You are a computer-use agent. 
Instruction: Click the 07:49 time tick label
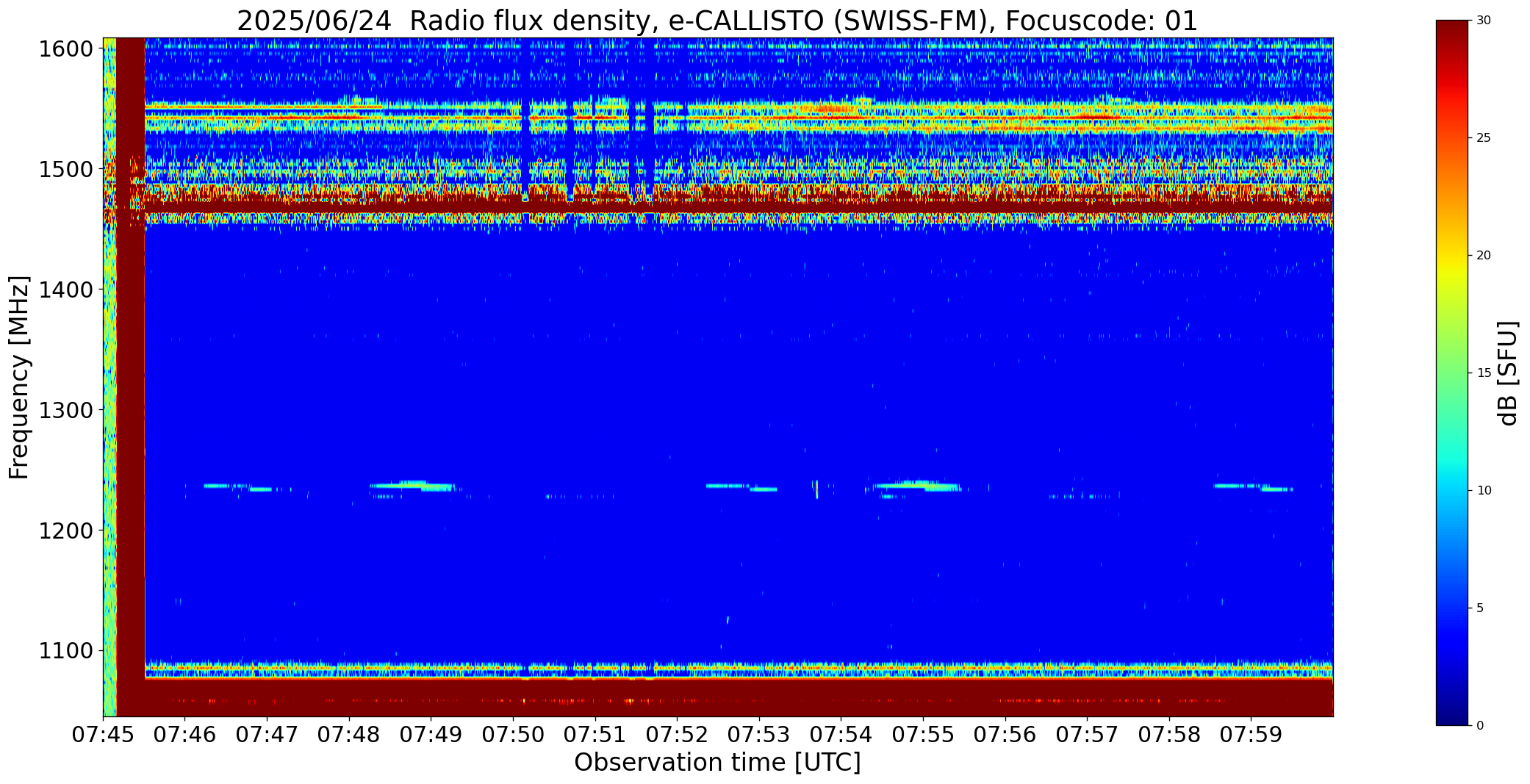[x=431, y=735]
